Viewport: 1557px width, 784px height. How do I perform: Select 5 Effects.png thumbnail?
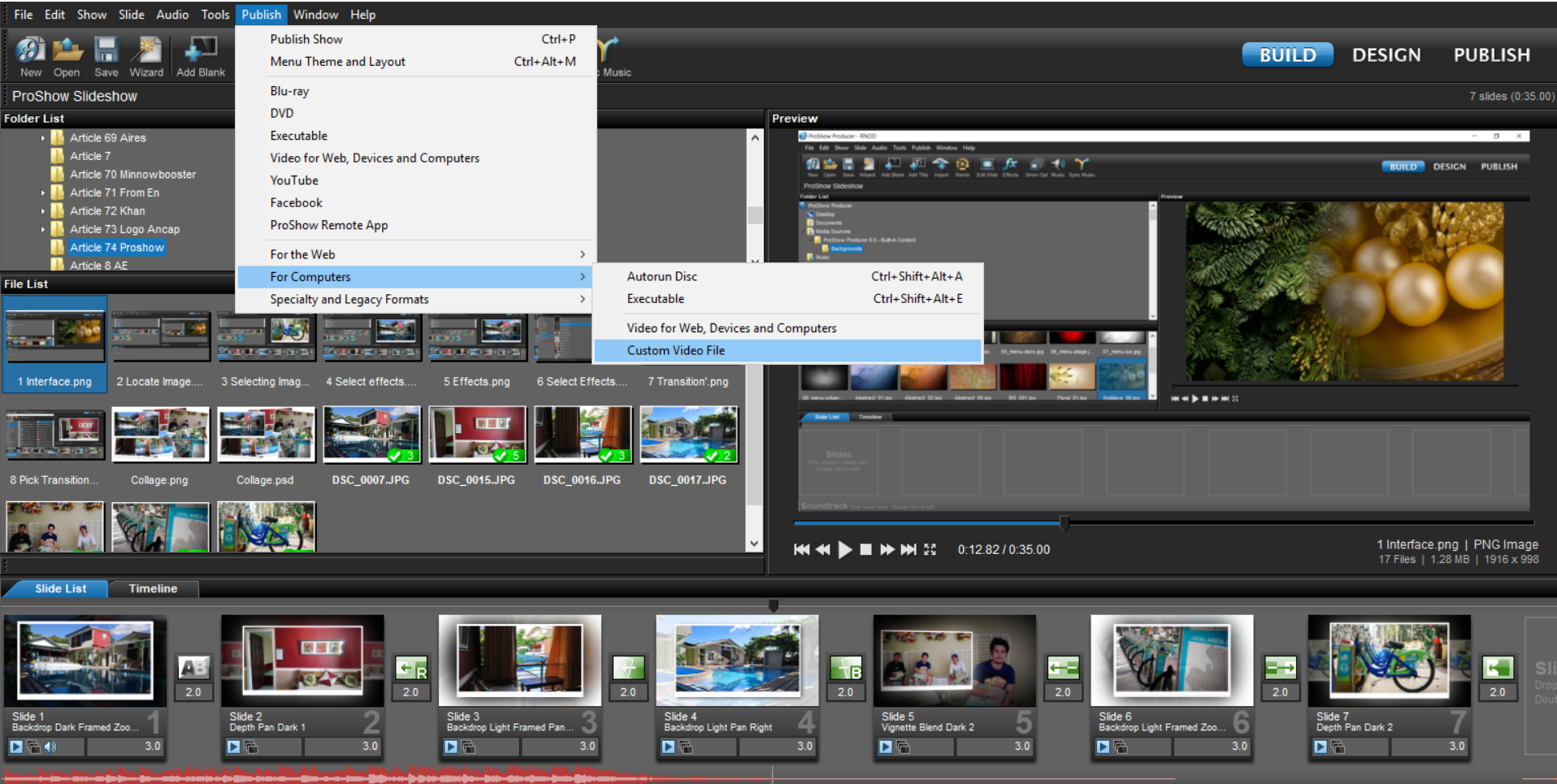click(x=478, y=336)
